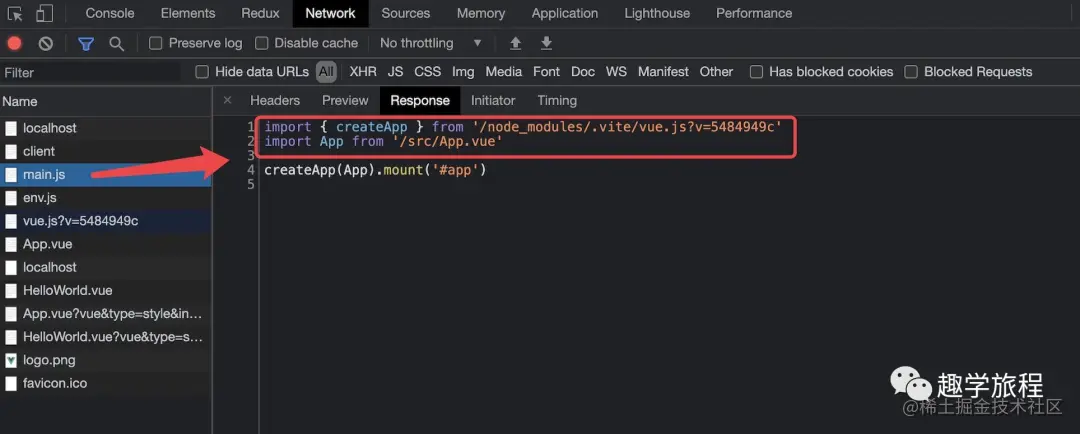Click the logo.png file icon
1080x434 pixels.
10,360
